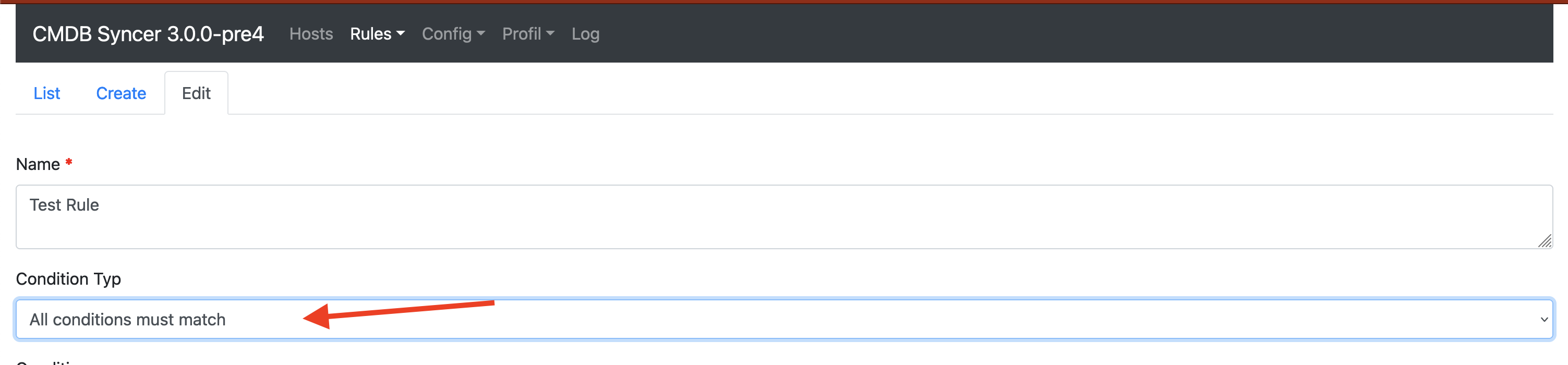Click the chevron arrow of Condition Typ select
The width and height of the screenshot is (1568, 365).
1543,319
